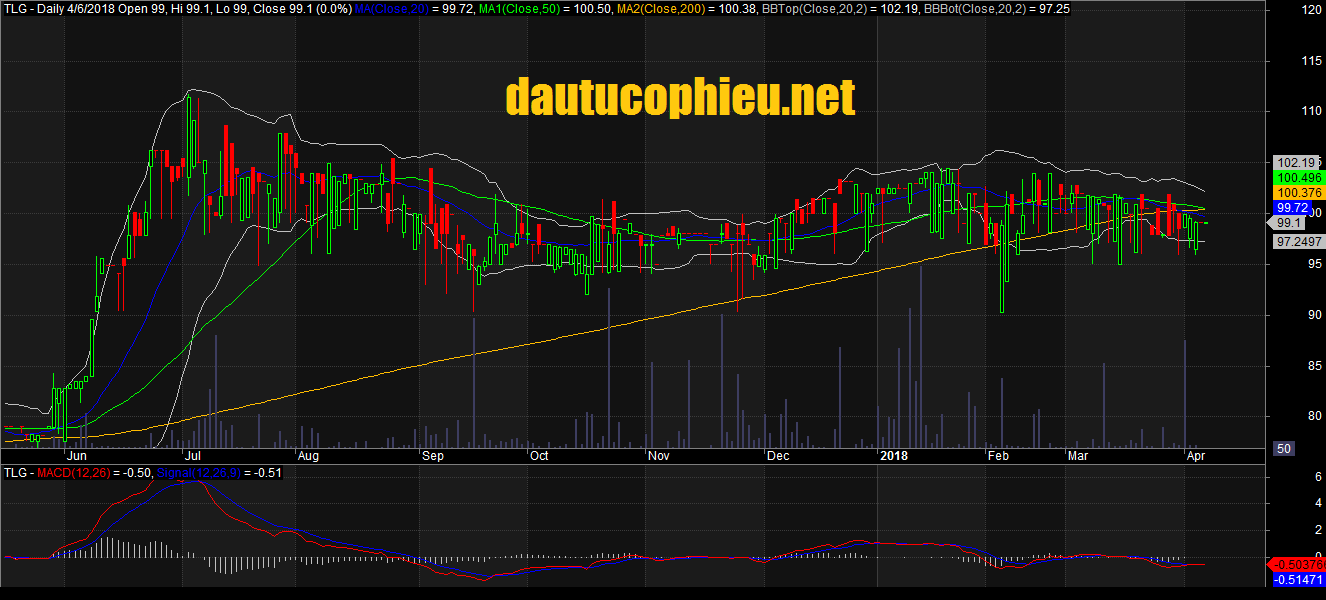Select the Apr month marker
Image resolution: width=1326 pixels, height=600 pixels.
(x=1195, y=456)
